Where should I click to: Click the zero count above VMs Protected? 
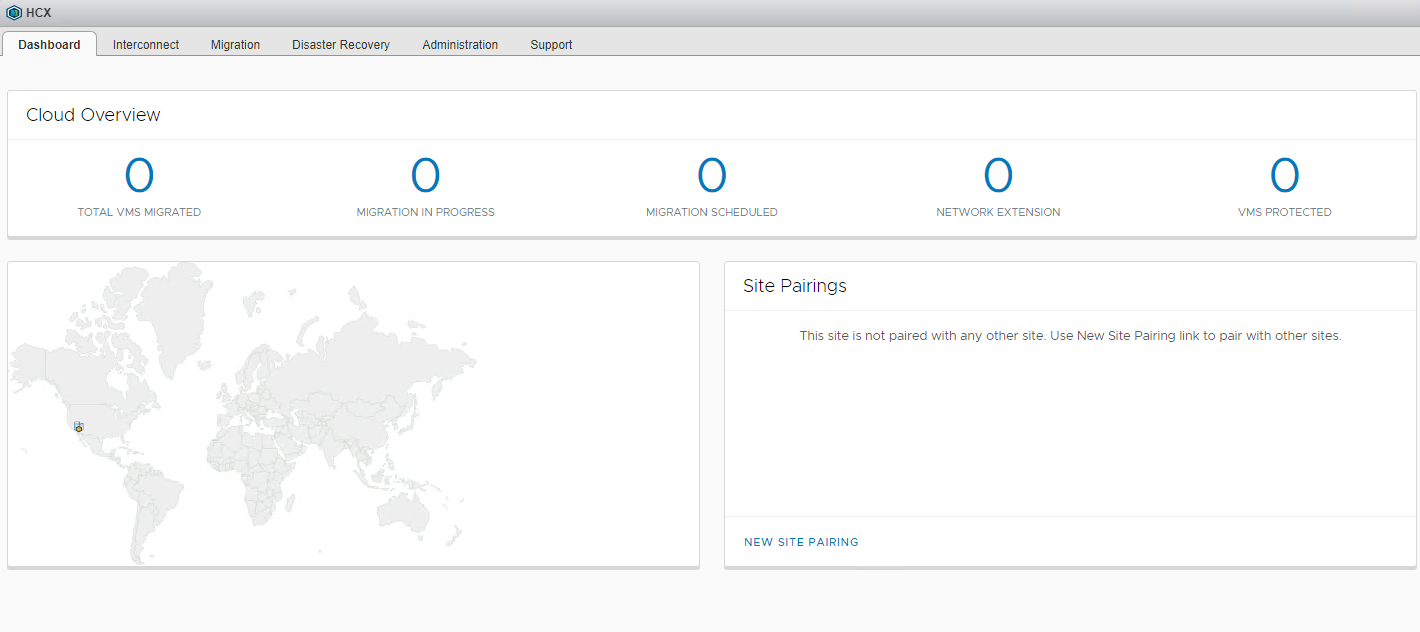click(x=1284, y=176)
